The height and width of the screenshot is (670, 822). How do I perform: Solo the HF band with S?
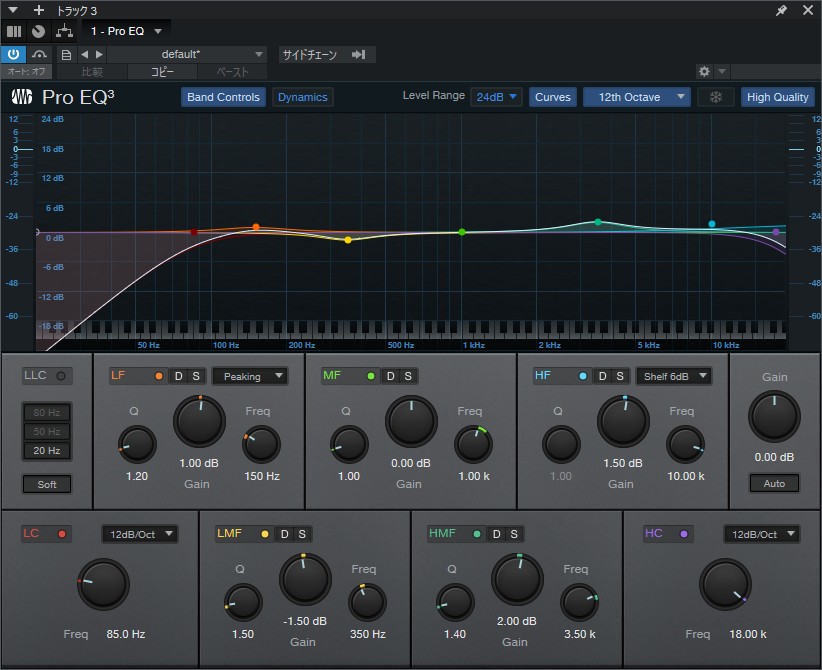[620, 376]
